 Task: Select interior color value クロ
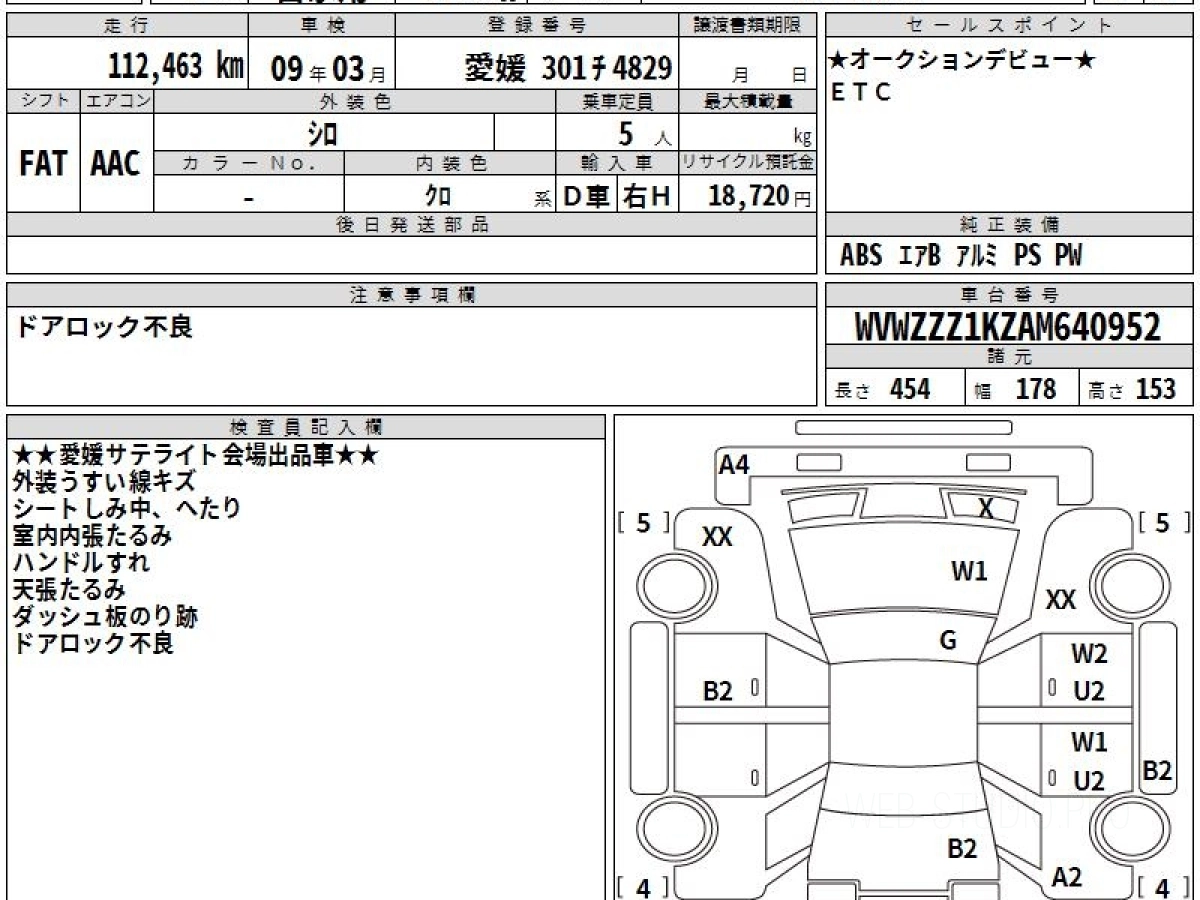click(x=437, y=196)
